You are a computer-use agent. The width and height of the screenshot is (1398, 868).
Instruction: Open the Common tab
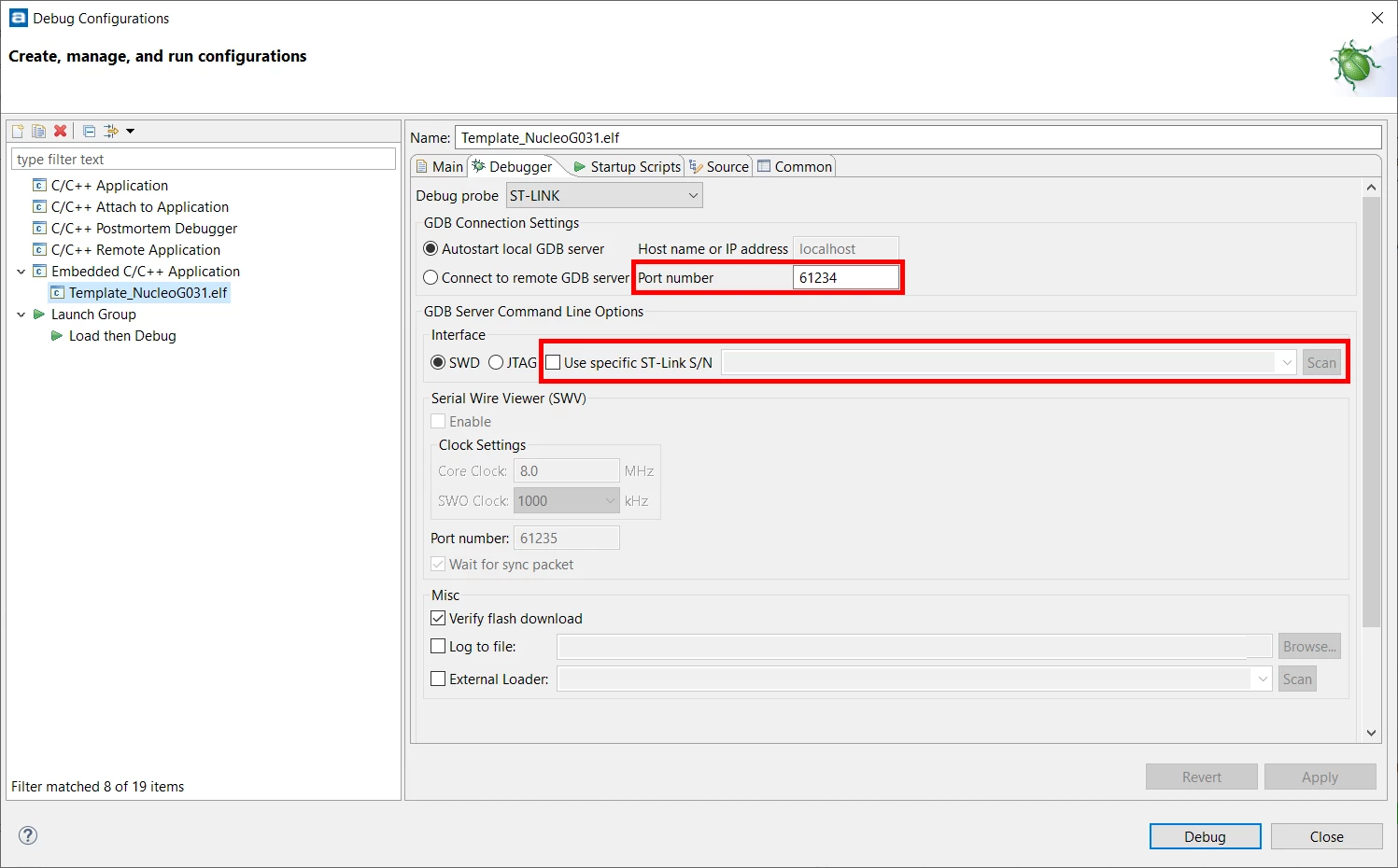(x=795, y=166)
